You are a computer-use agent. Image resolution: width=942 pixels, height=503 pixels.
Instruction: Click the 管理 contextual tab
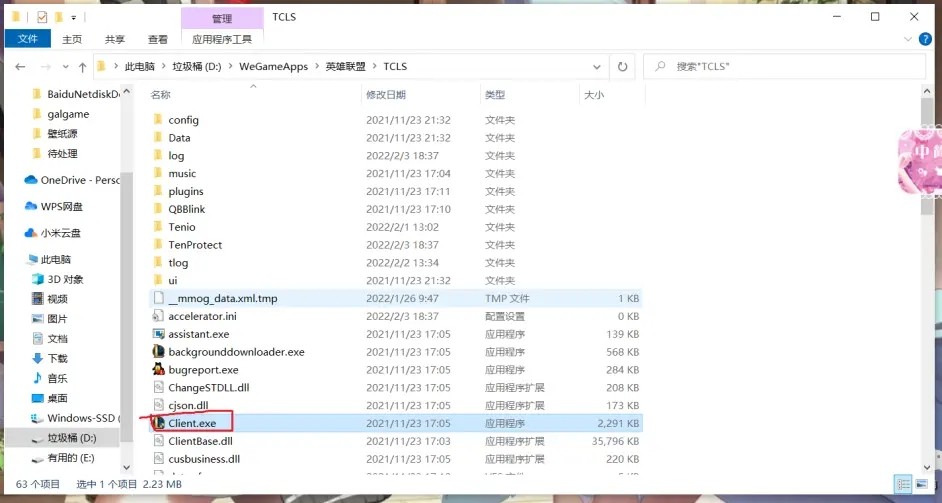[222, 19]
